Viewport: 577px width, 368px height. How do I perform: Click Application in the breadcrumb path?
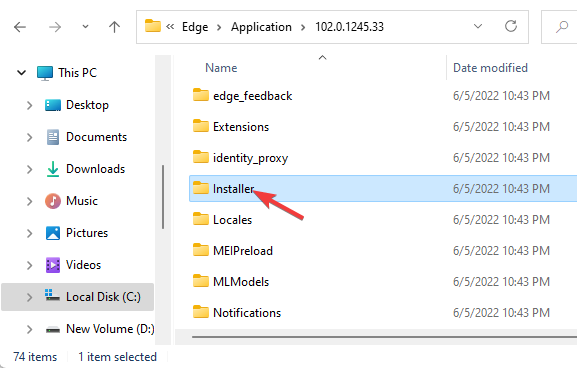261,27
